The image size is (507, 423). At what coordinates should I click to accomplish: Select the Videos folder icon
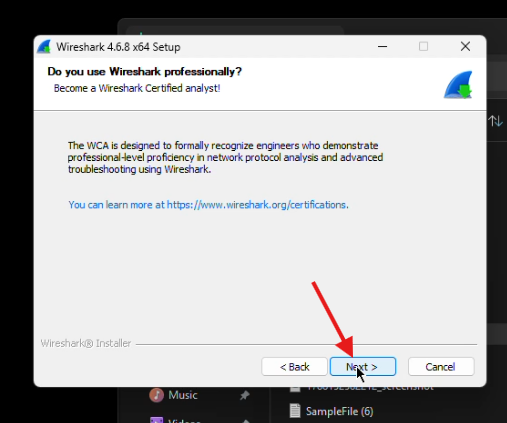pyautogui.click(x=156, y=419)
